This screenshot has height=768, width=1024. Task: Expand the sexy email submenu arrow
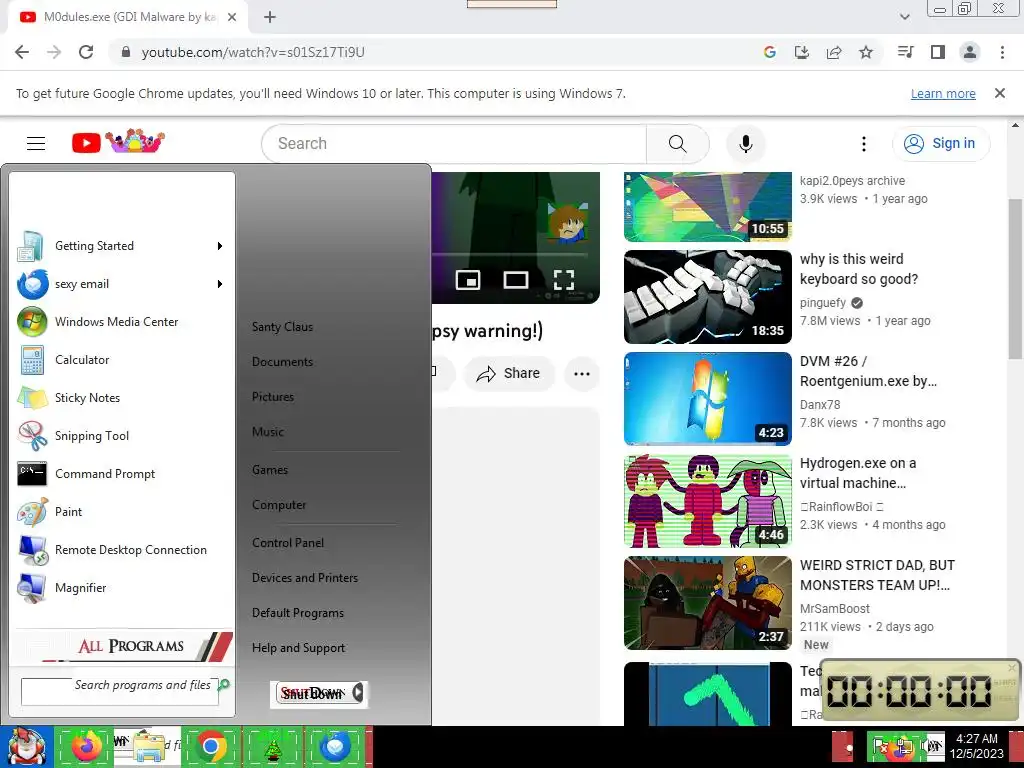click(220, 284)
